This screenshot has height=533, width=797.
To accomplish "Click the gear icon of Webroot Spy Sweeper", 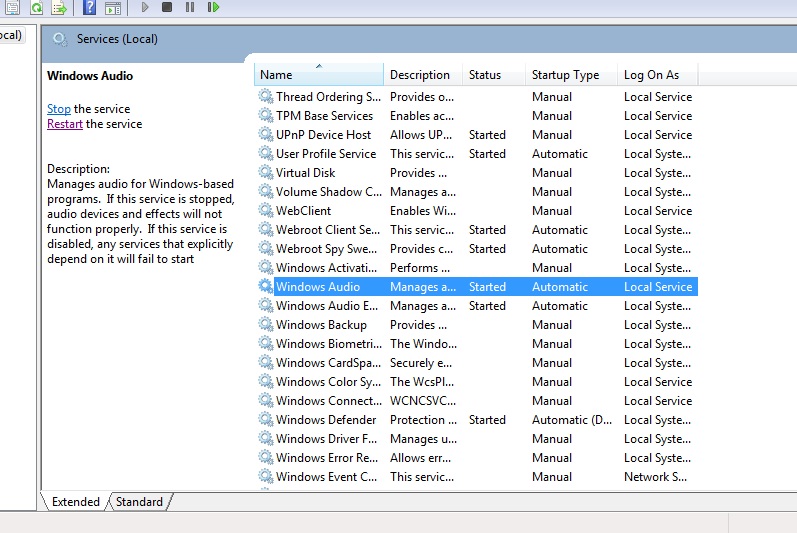I will click(265, 248).
